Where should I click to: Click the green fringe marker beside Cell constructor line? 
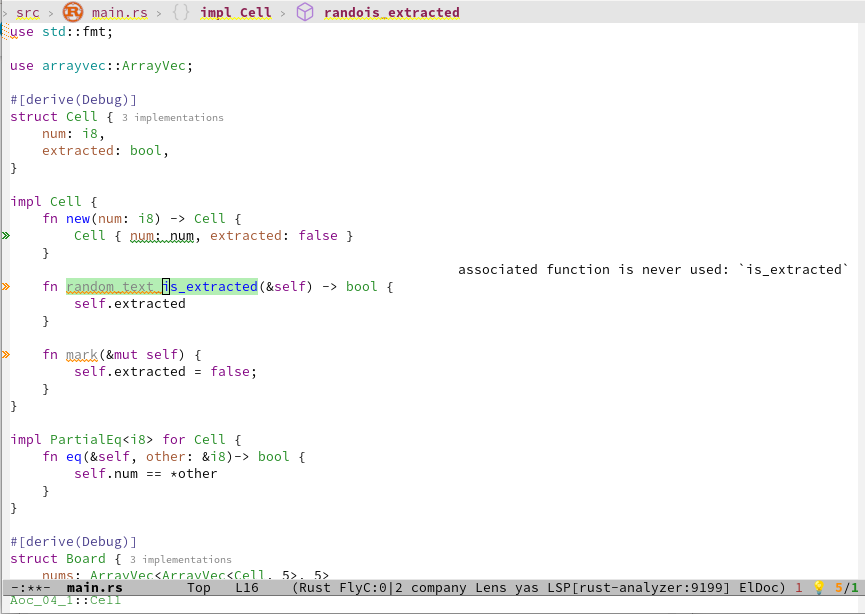pos(6,236)
